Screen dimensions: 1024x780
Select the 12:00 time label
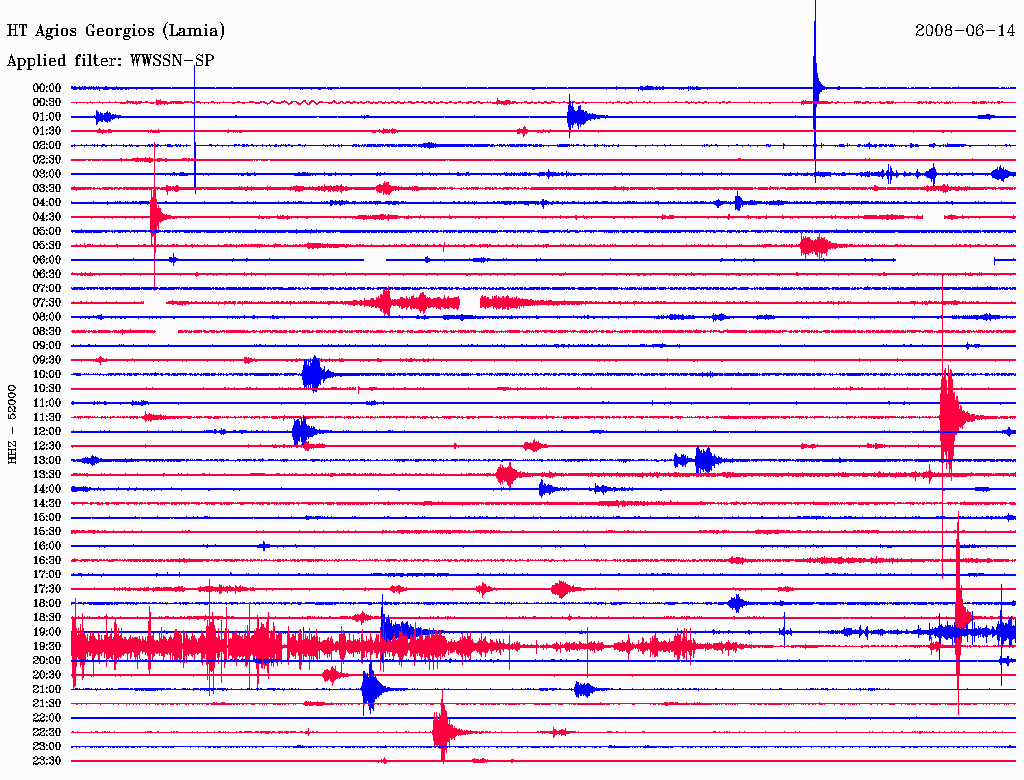(47, 432)
